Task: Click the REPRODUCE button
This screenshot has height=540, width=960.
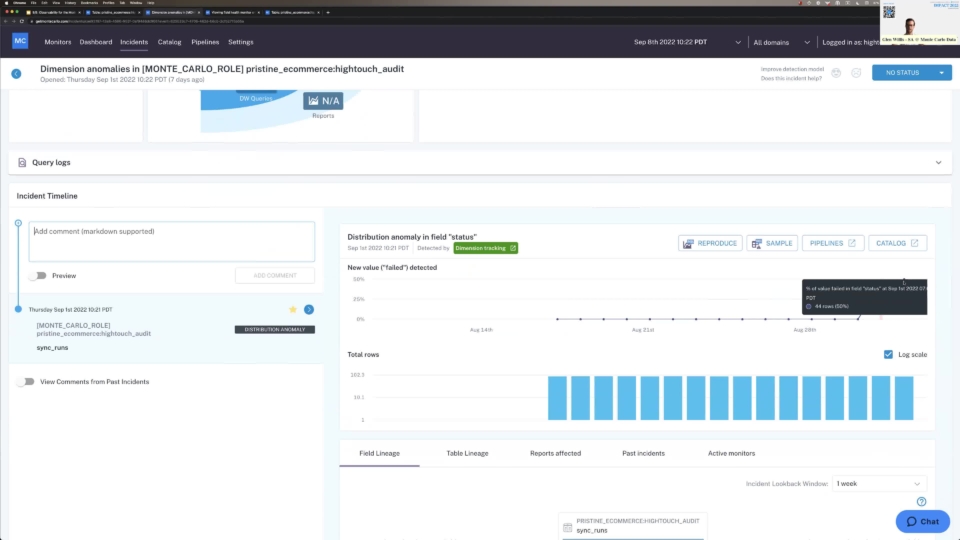Action: click(710, 243)
